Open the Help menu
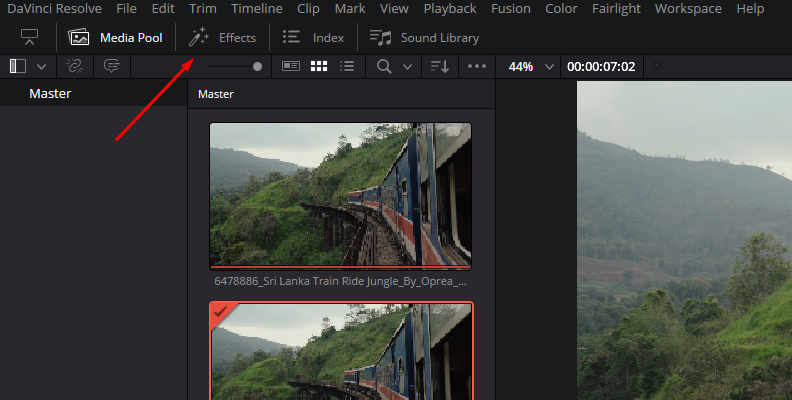Screen dimensions: 792x400 click(750, 9)
